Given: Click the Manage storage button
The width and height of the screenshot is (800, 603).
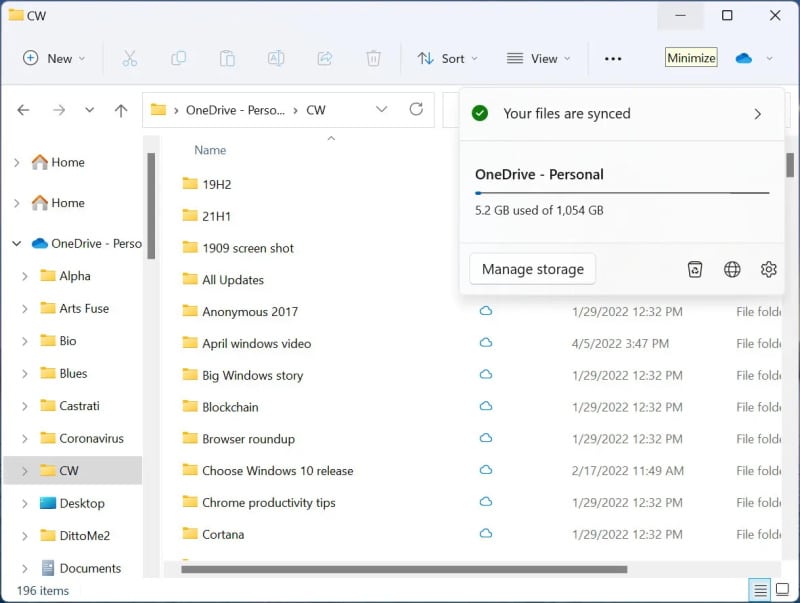Looking at the screenshot, I should click(532, 269).
